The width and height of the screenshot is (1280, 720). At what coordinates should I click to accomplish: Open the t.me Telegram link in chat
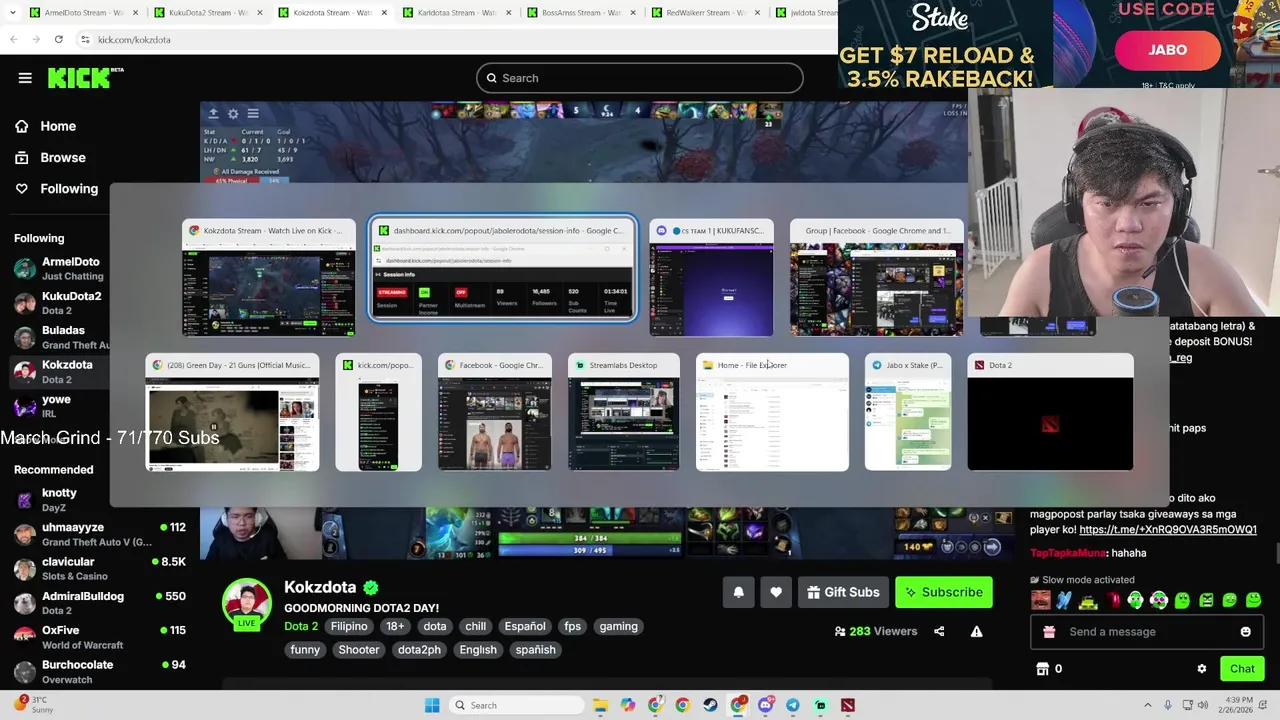(1168, 529)
